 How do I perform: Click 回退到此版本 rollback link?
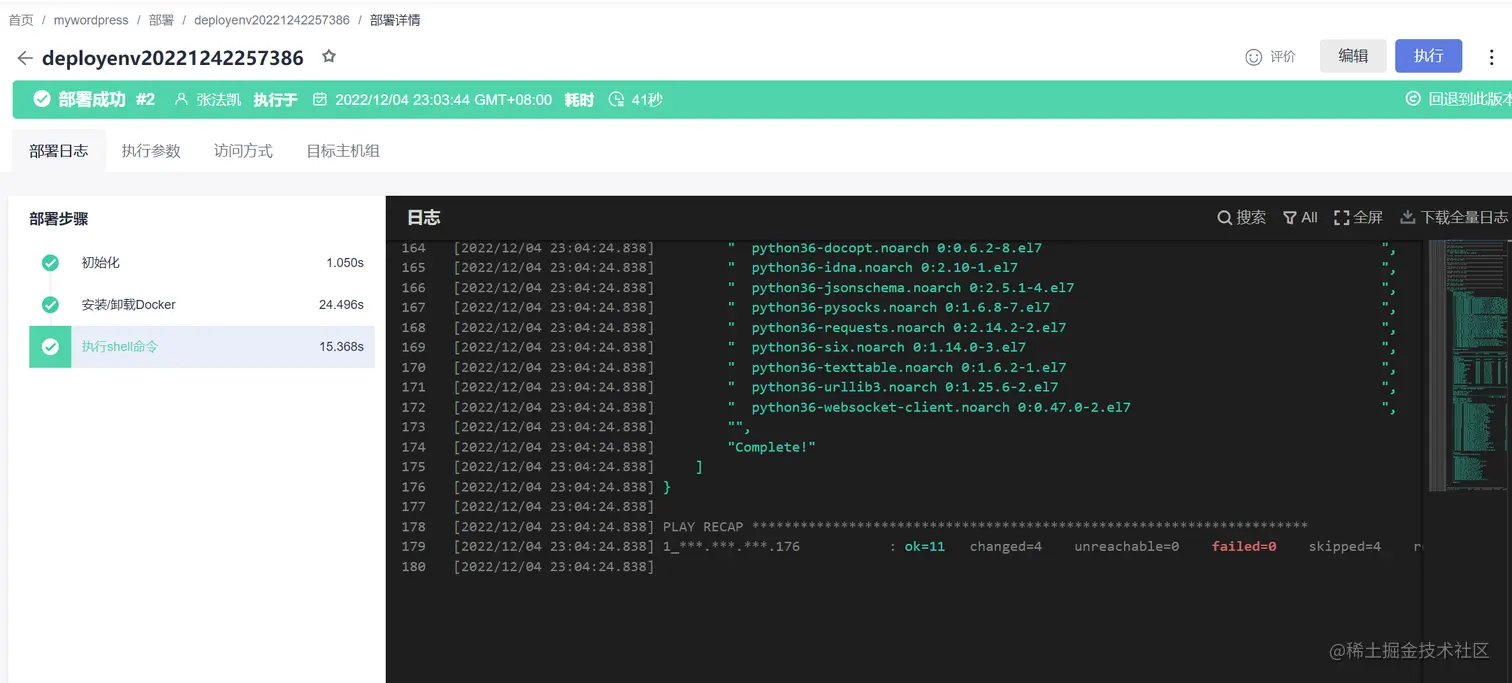coord(1470,99)
